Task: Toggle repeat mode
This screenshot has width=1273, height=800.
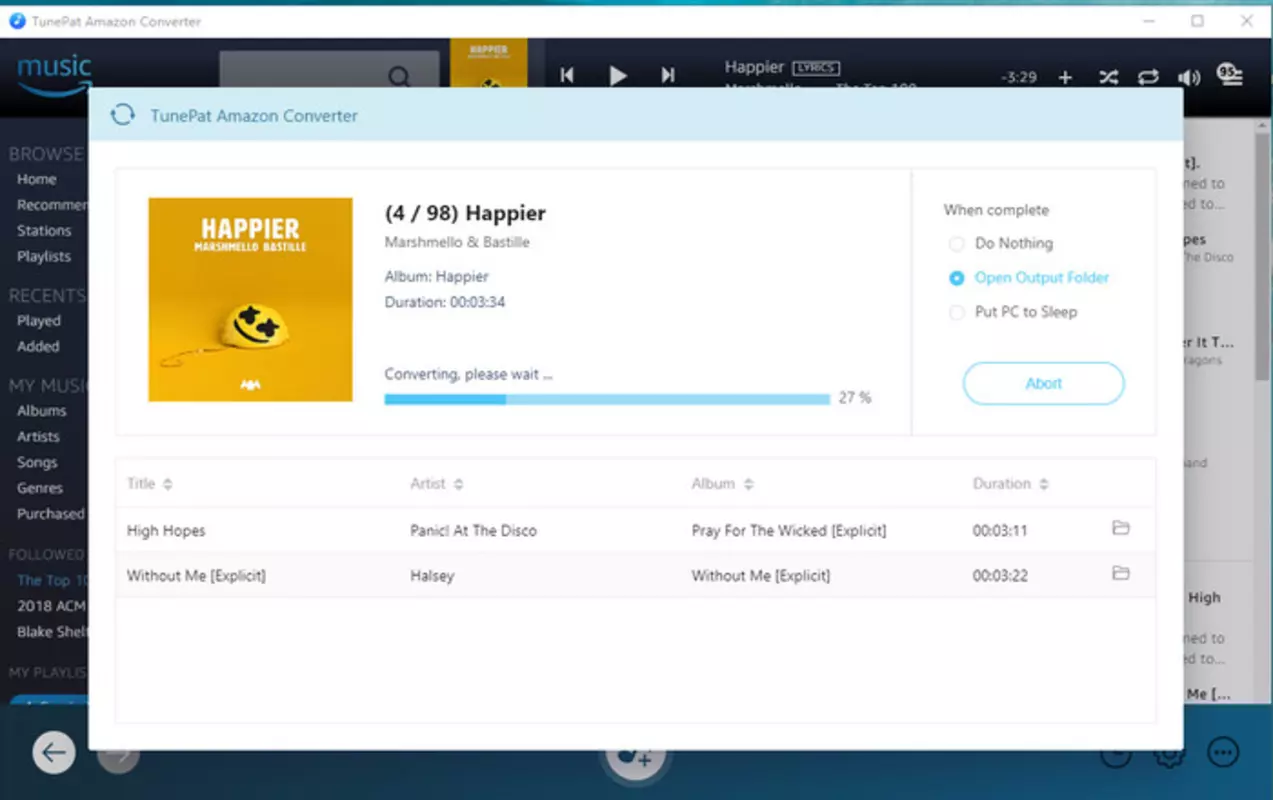Action: (1148, 77)
